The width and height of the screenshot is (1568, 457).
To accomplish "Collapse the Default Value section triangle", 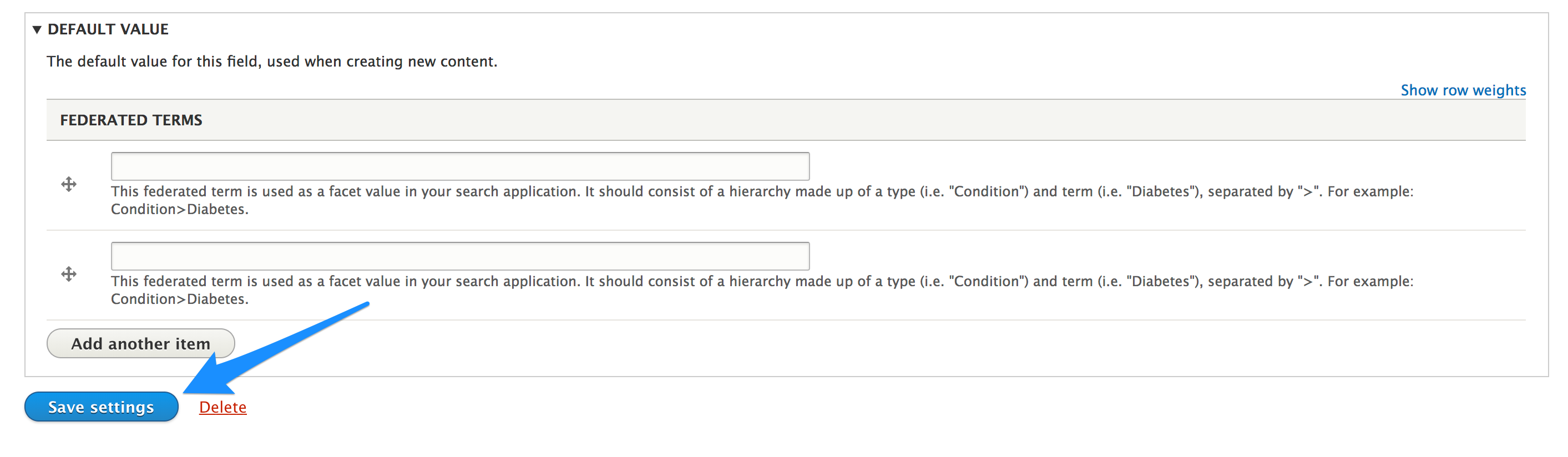I will (x=37, y=30).
